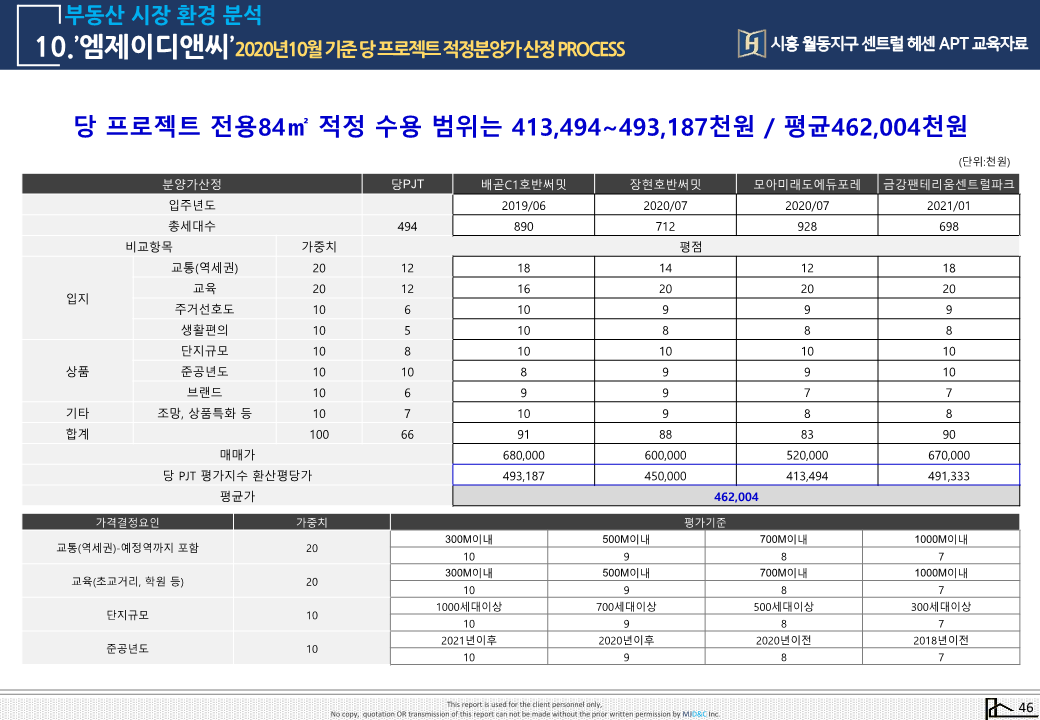The width and height of the screenshot is (1040, 720).
Task: Select the 2021/01 입주년도 cell
Action: (949, 205)
